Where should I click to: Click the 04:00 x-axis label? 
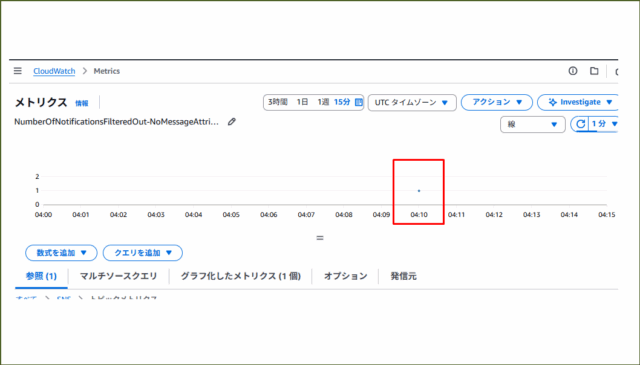click(43, 215)
